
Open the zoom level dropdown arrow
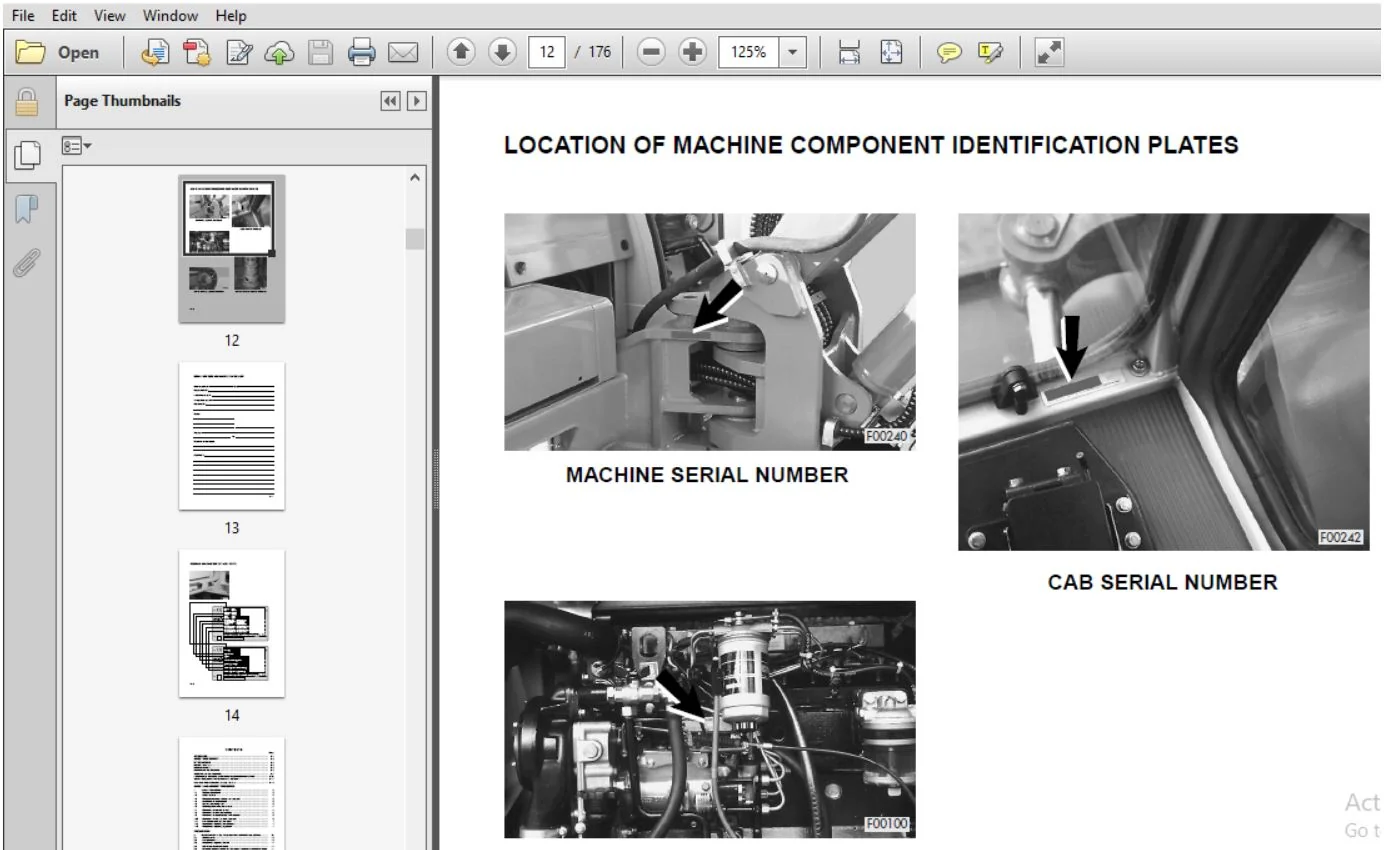(x=792, y=52)
